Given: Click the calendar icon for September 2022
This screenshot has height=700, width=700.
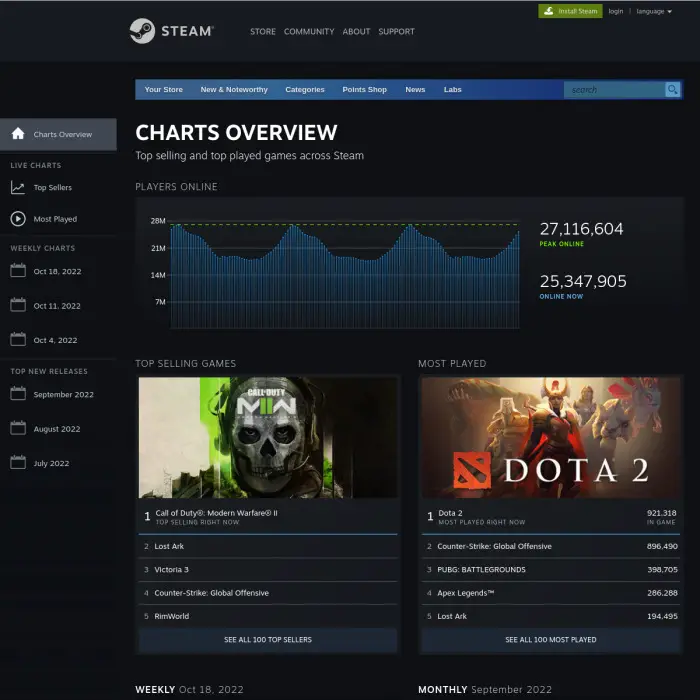Looking at the screenshot, I should [18, 394].
